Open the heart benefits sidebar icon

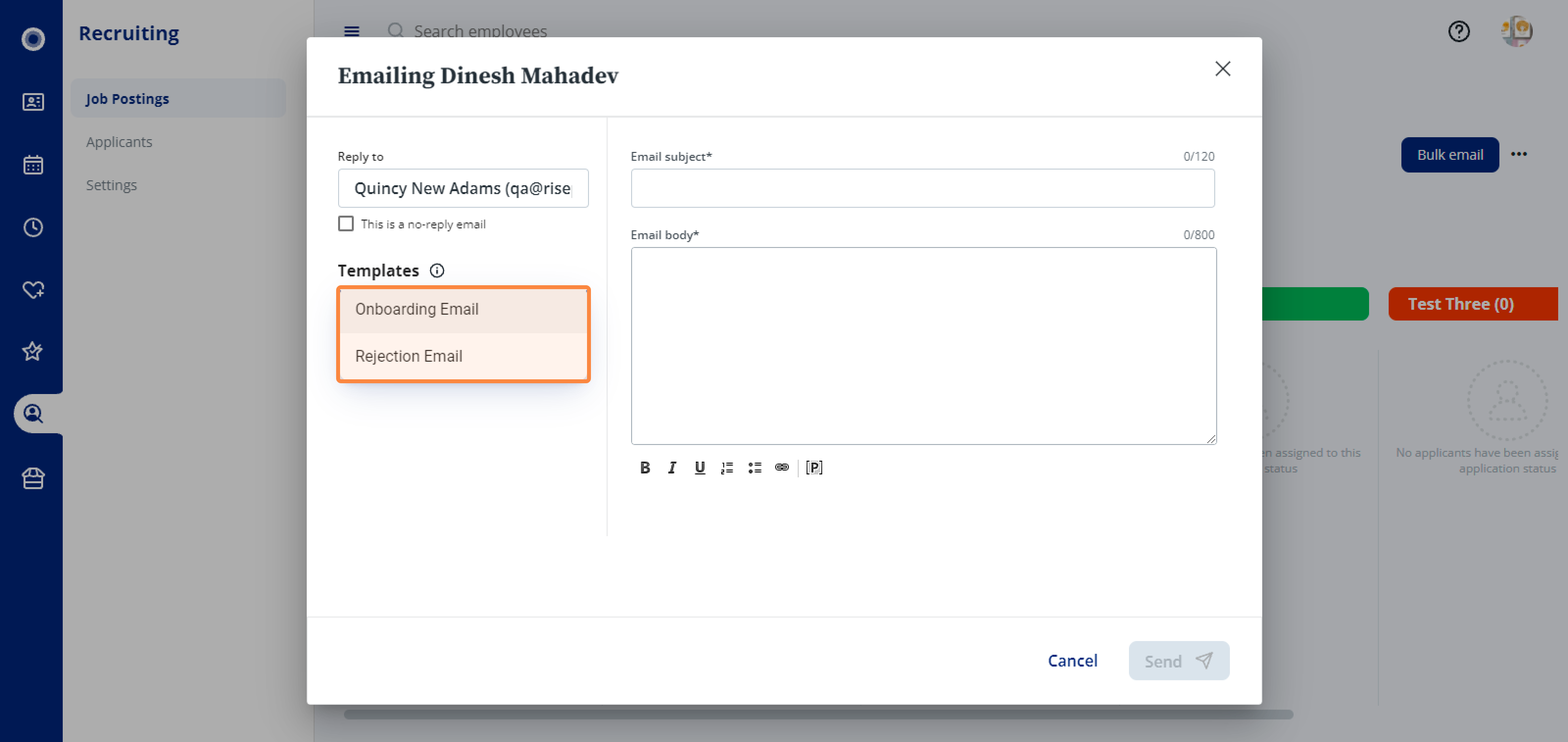(33, 289)
